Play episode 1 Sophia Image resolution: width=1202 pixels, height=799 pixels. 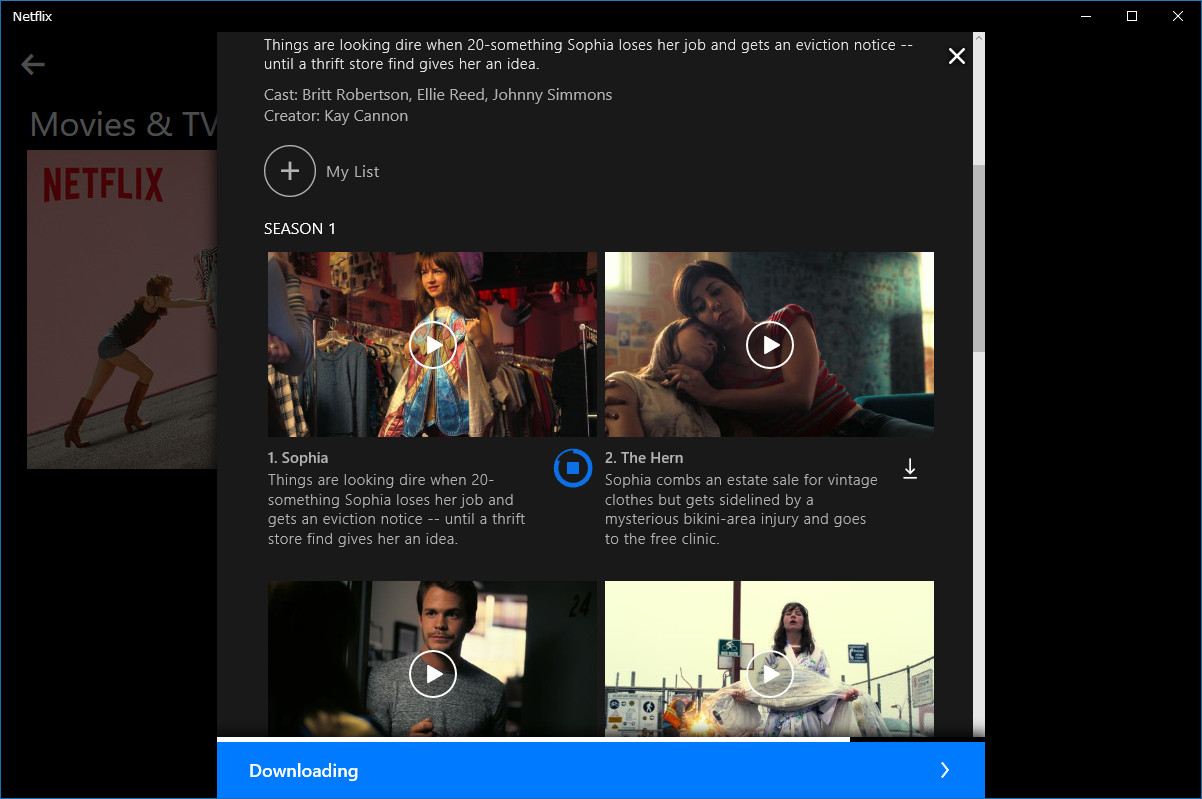[433, 345]
